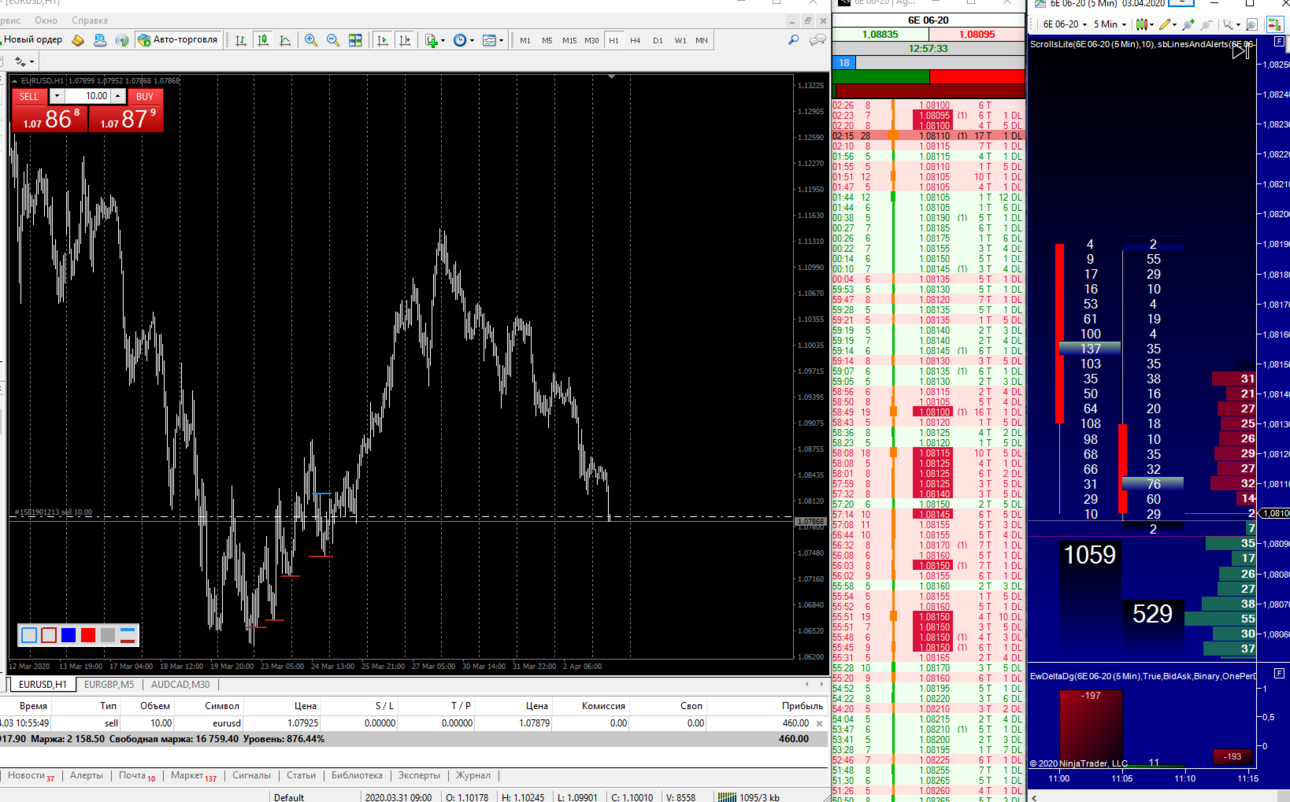This screenshot has height=802, width=1290.
Task: Click the red SELL button
Action: click(29, 96)
